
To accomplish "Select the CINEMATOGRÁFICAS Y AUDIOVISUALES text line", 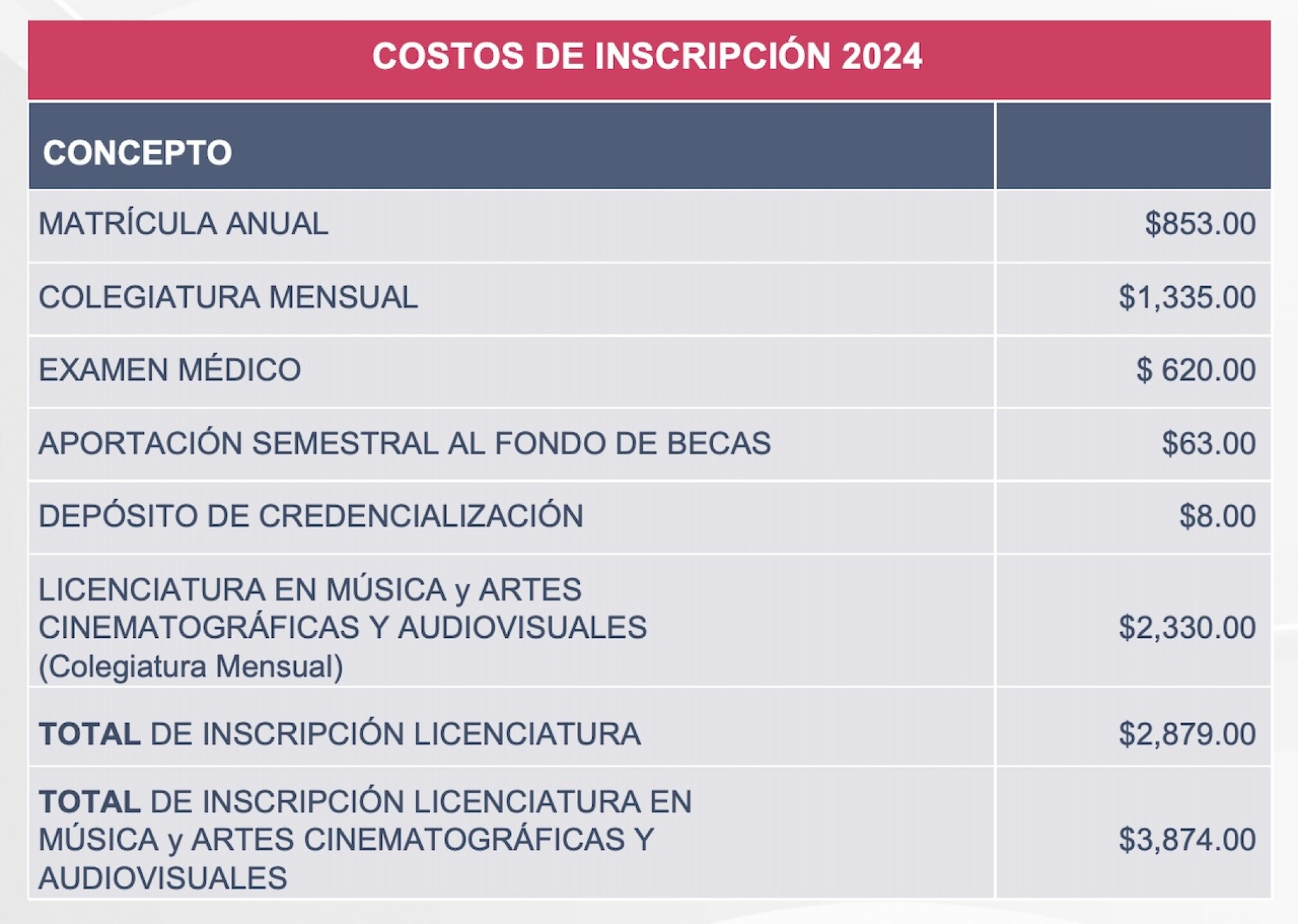I will click(x=343, y=628).
